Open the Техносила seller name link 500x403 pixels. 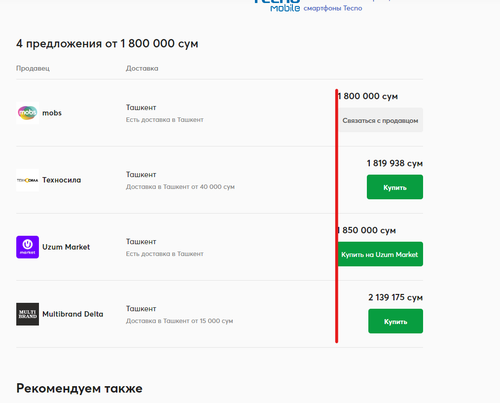62,180
